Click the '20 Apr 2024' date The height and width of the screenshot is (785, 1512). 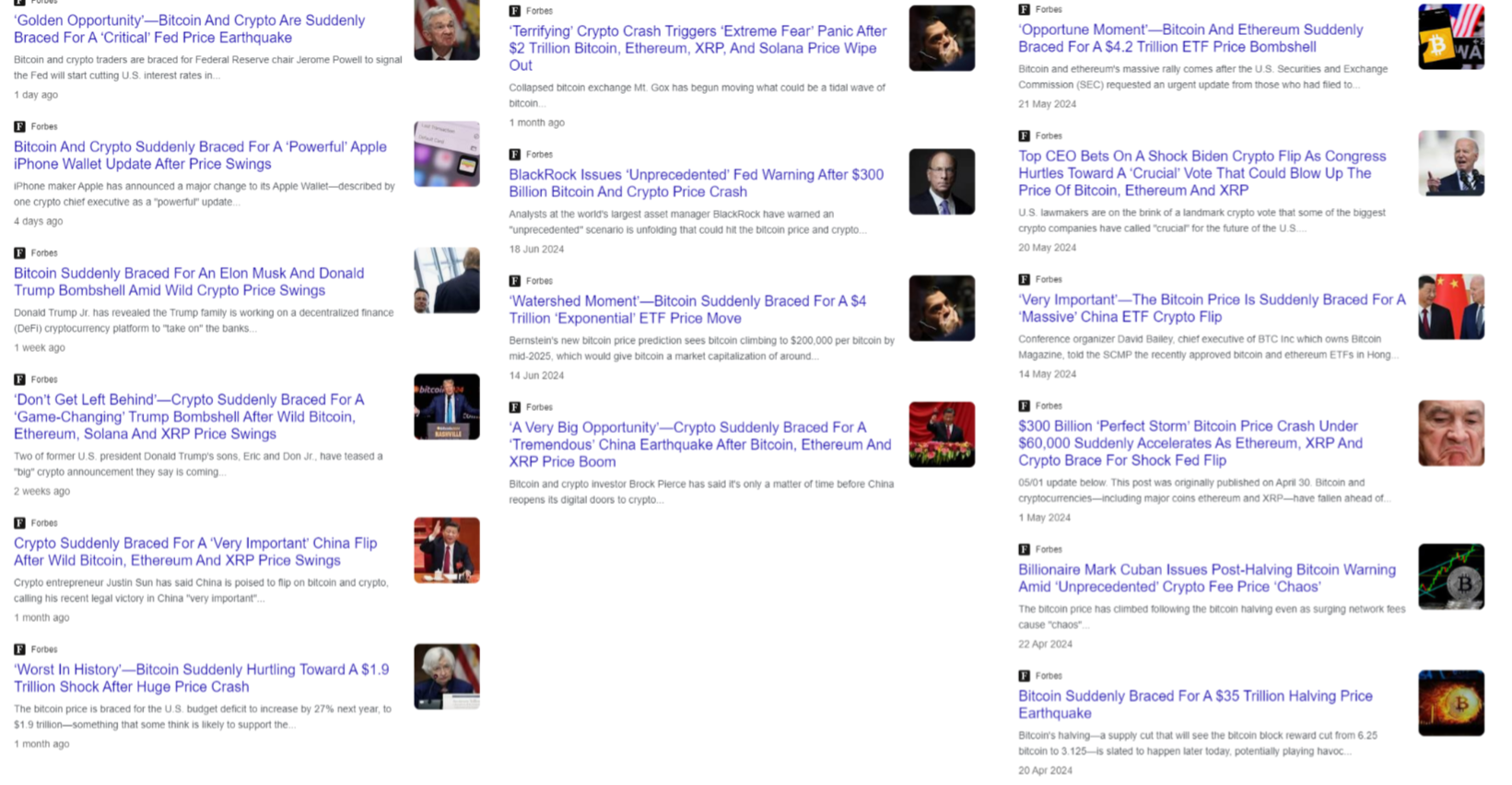point(1045,770)
